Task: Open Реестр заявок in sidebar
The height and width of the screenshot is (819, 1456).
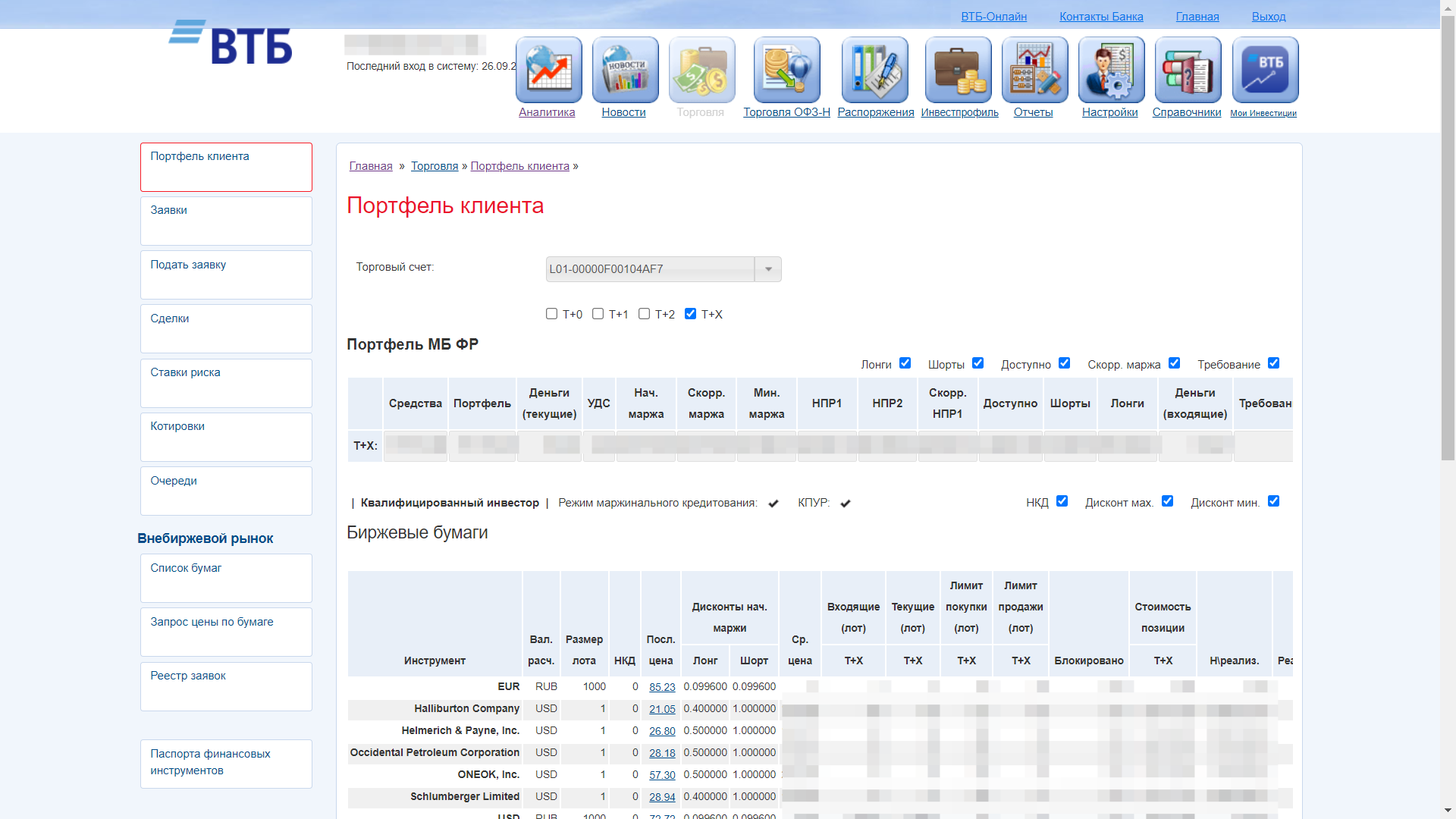Action: coord(226,686)
